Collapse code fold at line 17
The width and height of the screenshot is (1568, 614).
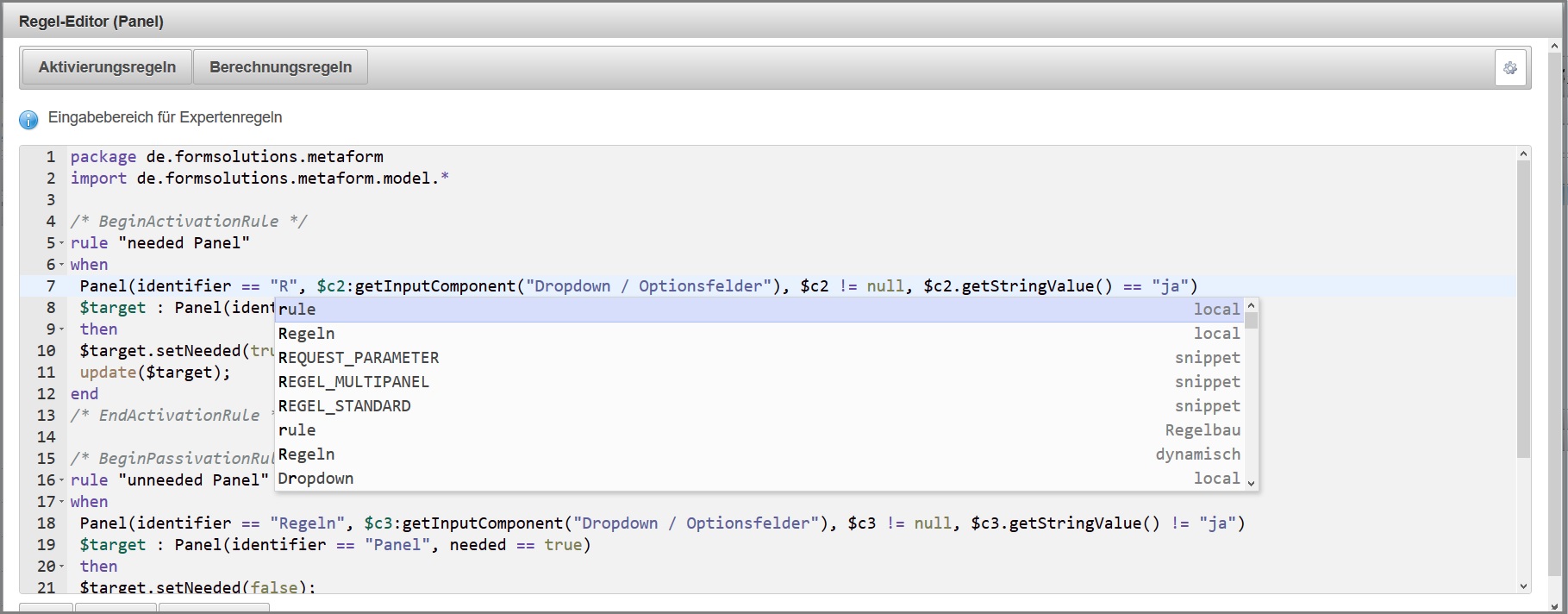61,502
